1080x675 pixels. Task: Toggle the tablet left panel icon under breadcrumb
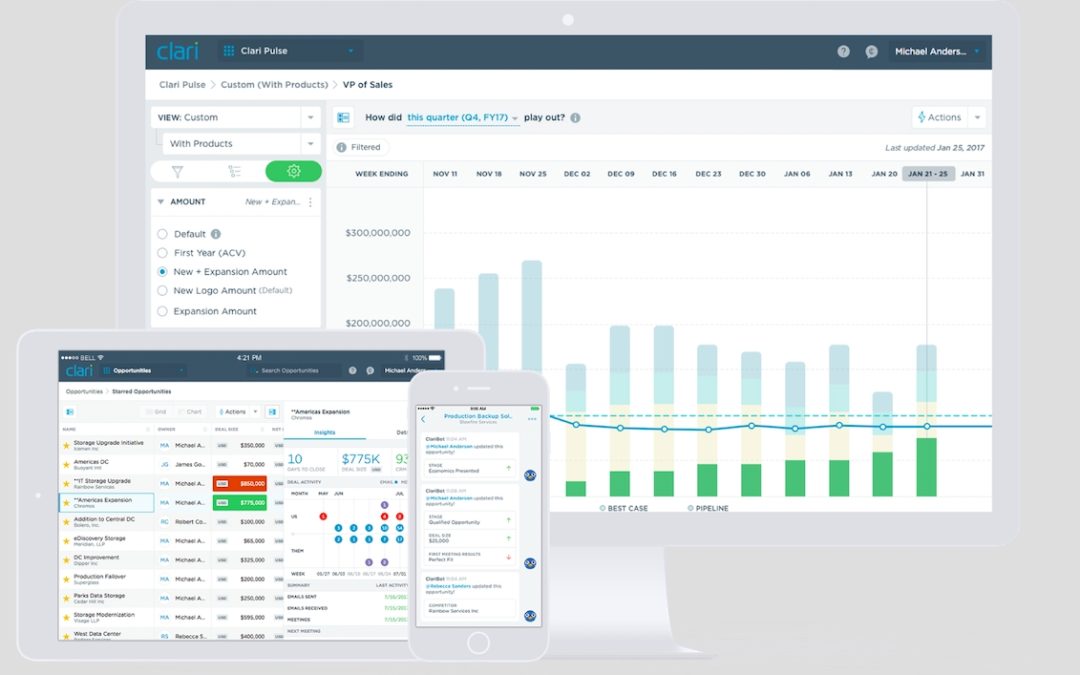coord(70,412)
